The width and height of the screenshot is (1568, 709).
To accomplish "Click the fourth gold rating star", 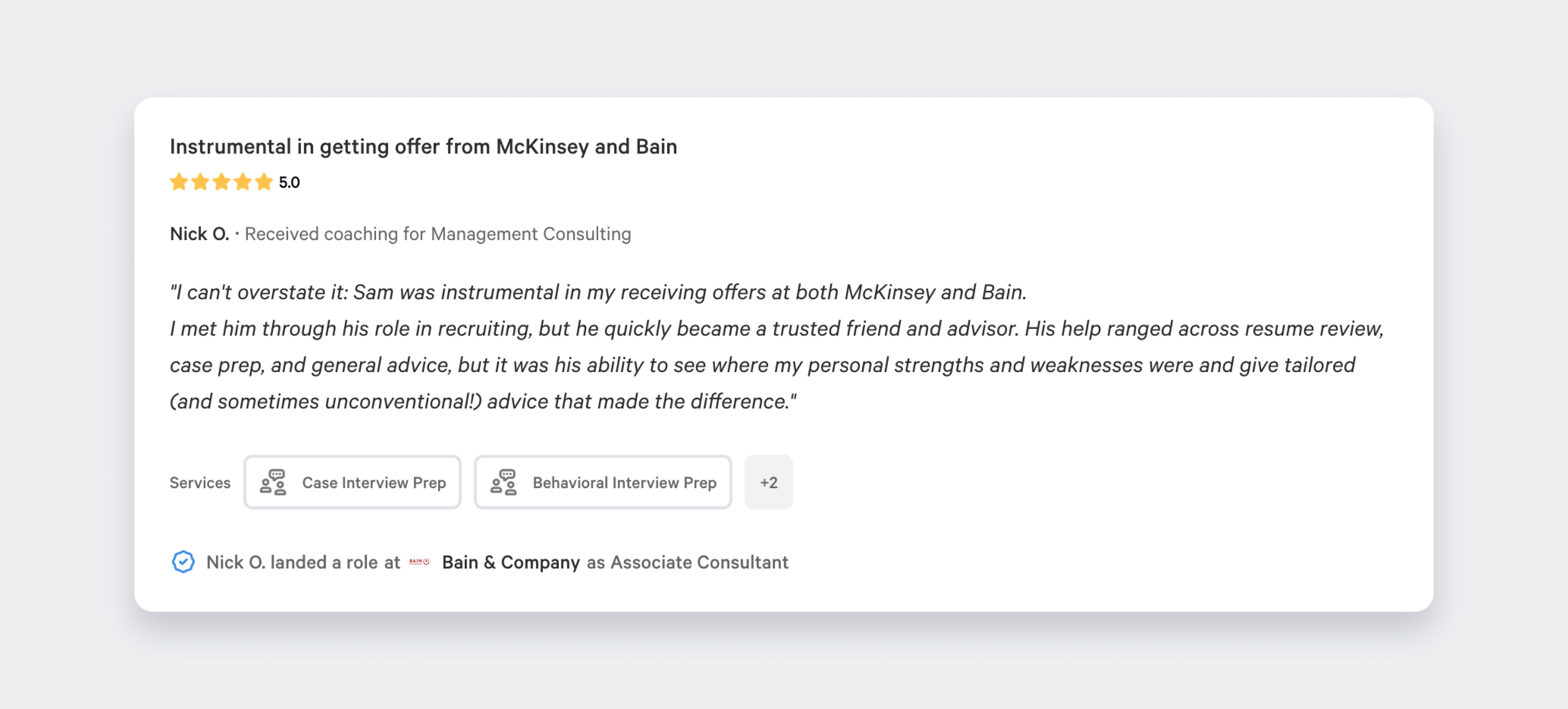I will pos(242,182).
